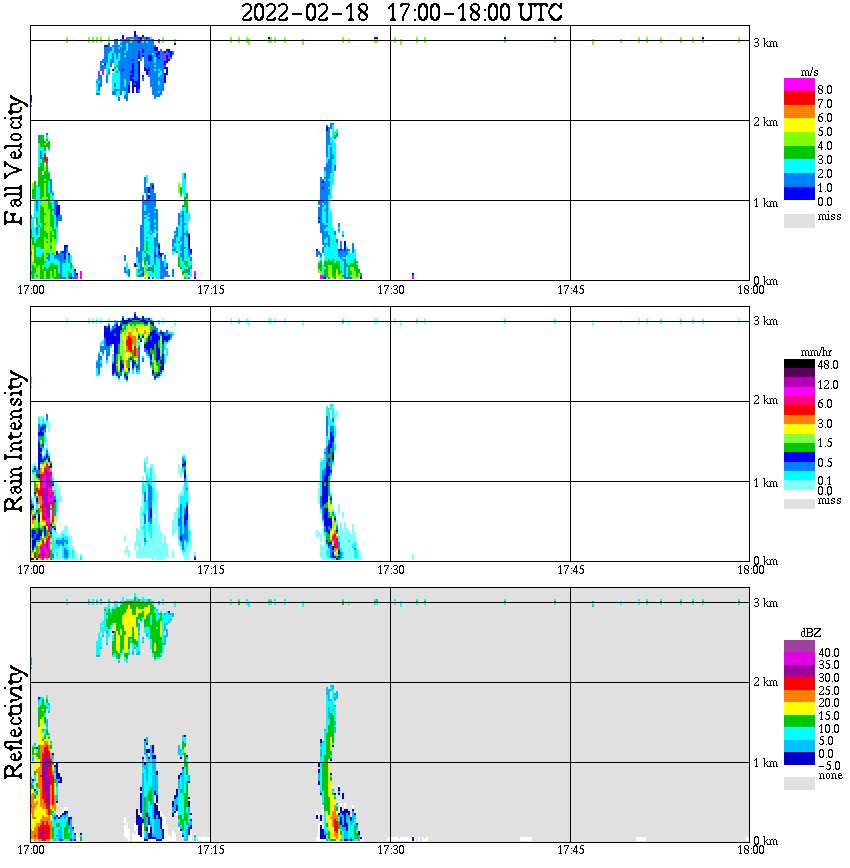Click the '5.0' value in the m/s legend
Viewport: 850px width, 868px height.
825,132
